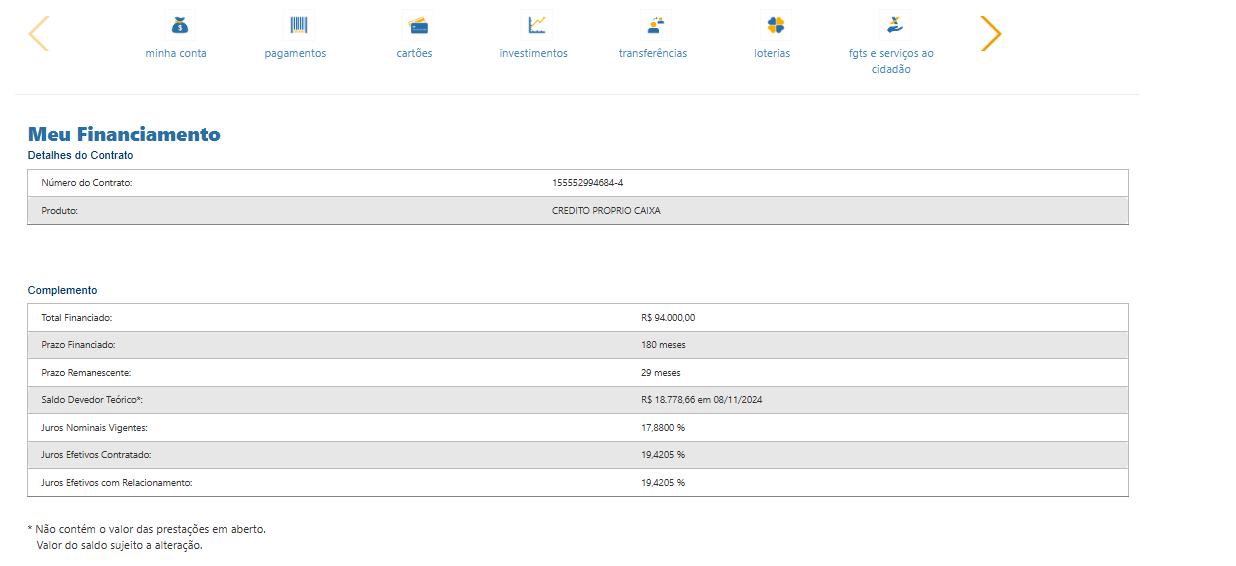Screen dimensions: 1236x566
Task: Go to the minha conta text label
Action: click(176, 53)
